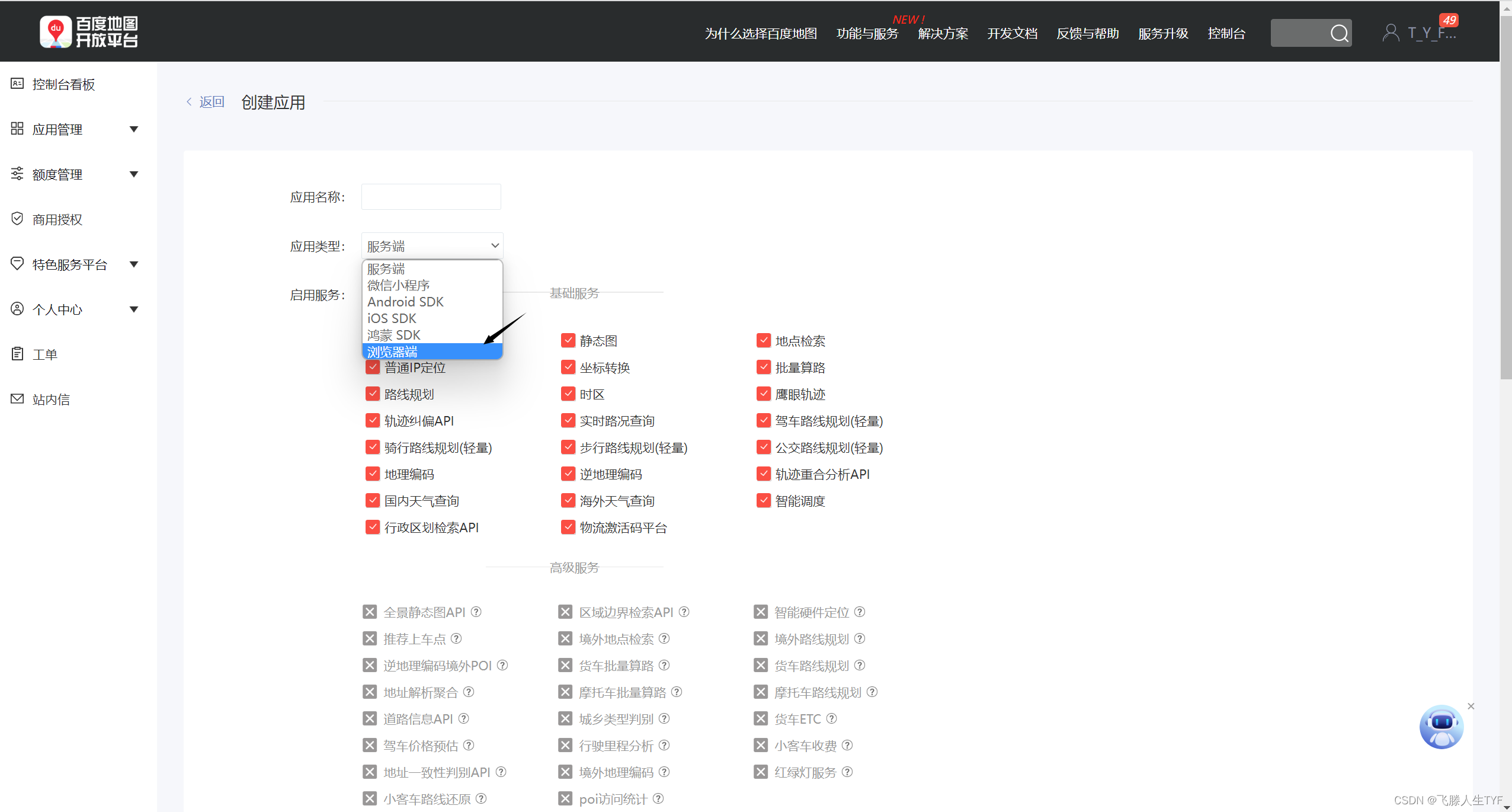Expand the 个人中心 sidebar arrow

(x=134, y=309)
